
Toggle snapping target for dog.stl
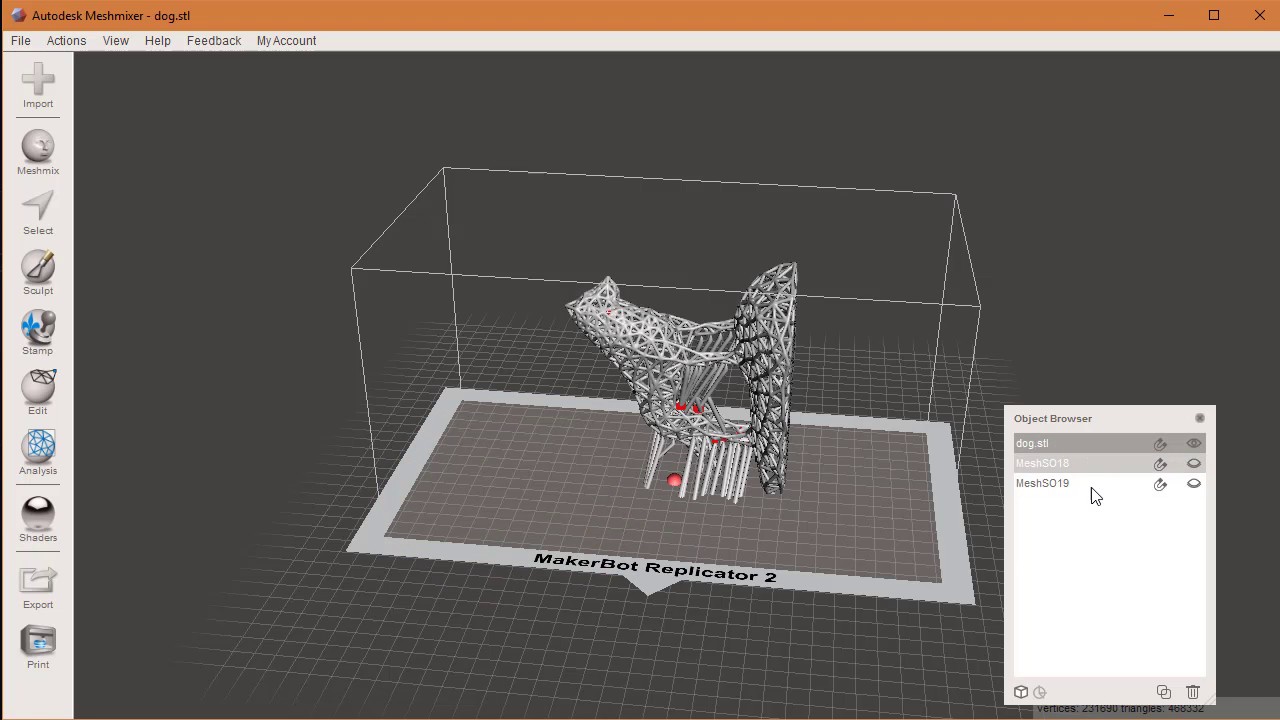pos(1160,444)
